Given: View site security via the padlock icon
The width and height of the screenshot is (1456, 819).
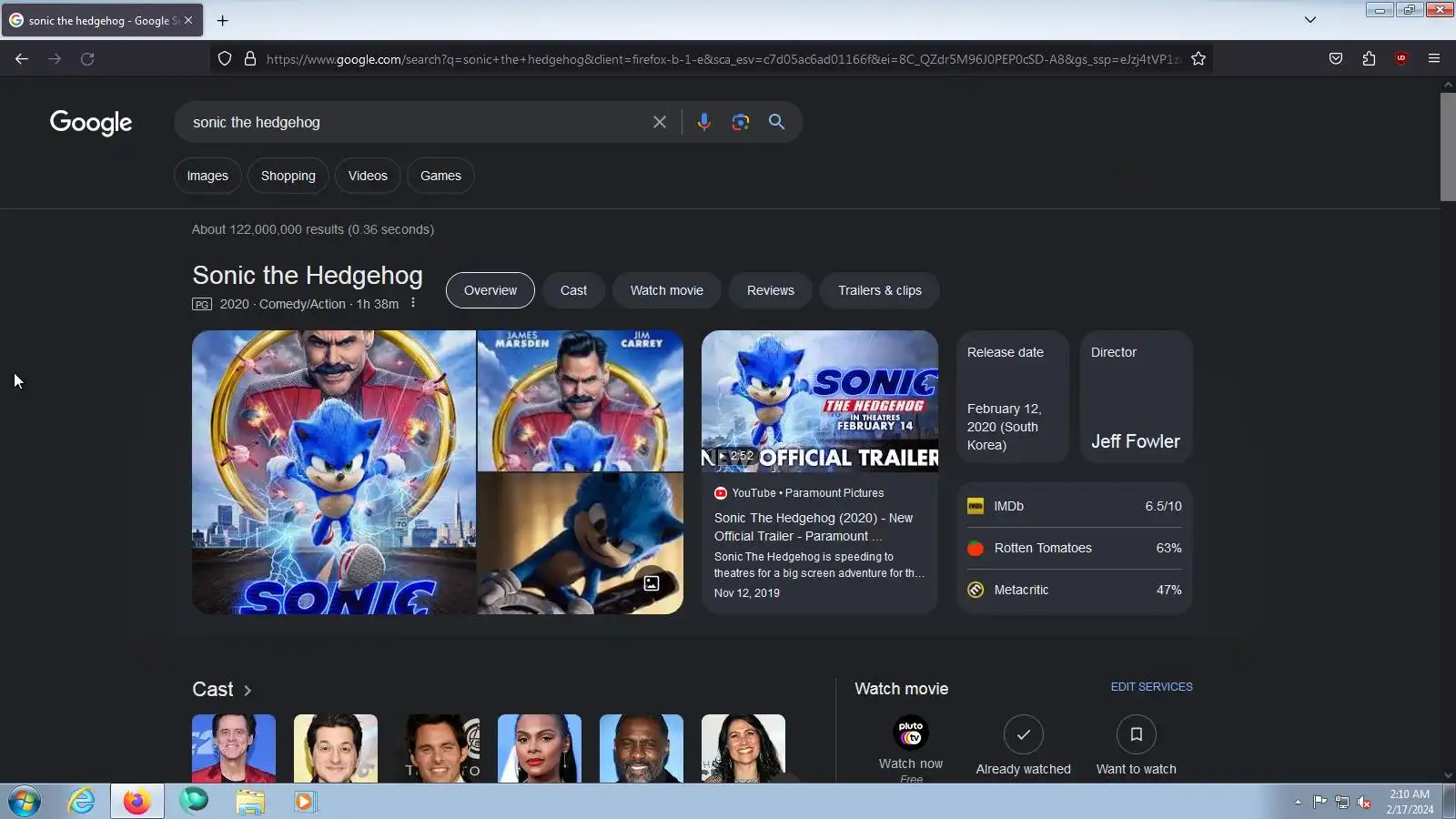Looking at the screenshot, I should point(250,59).
